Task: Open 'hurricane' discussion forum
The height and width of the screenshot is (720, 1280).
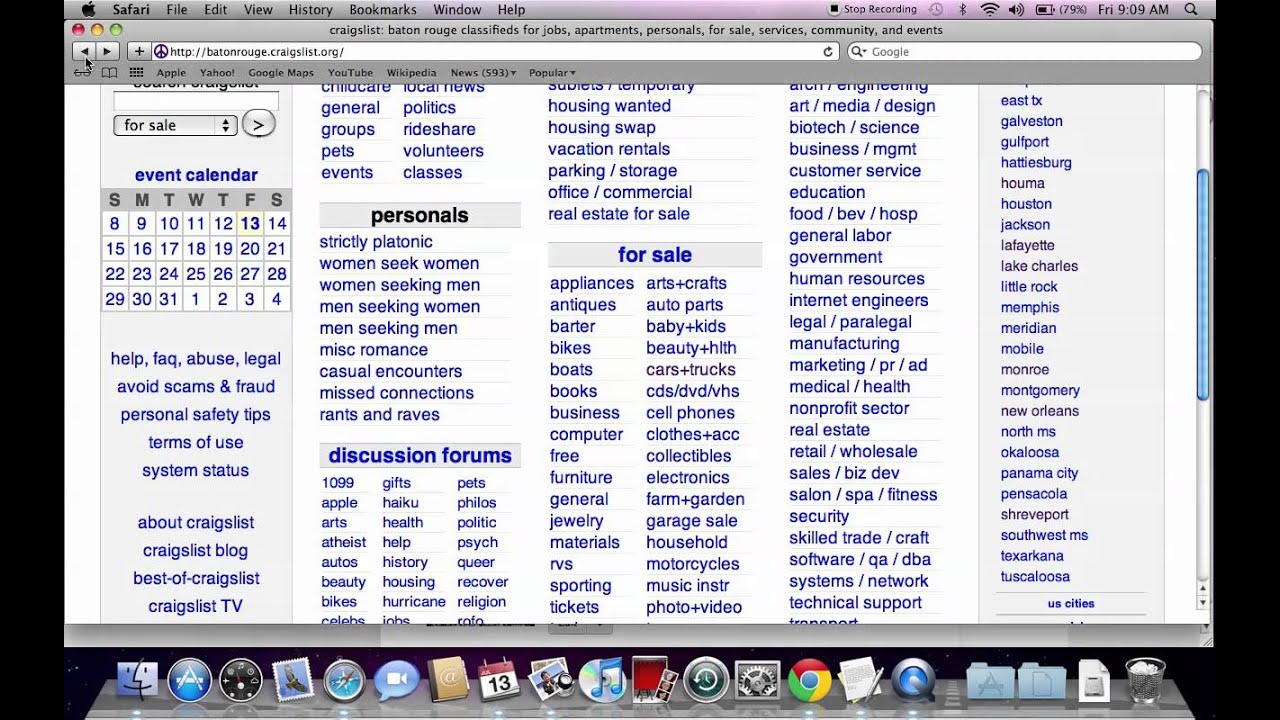Action: coord(414,602)
